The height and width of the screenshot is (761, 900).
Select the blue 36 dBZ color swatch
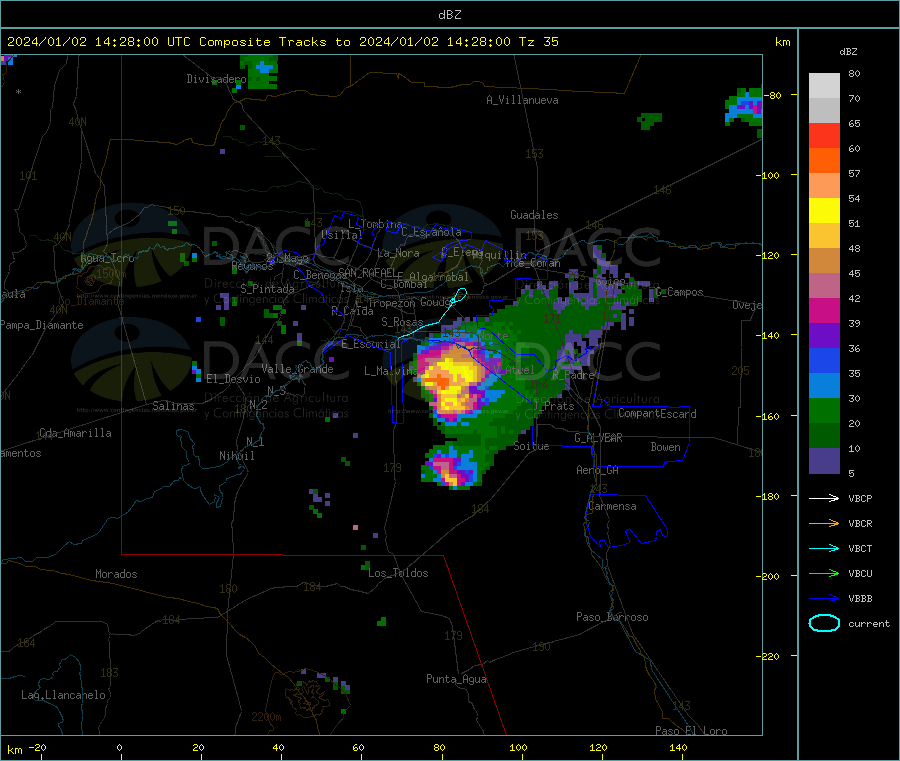[824, 360]
